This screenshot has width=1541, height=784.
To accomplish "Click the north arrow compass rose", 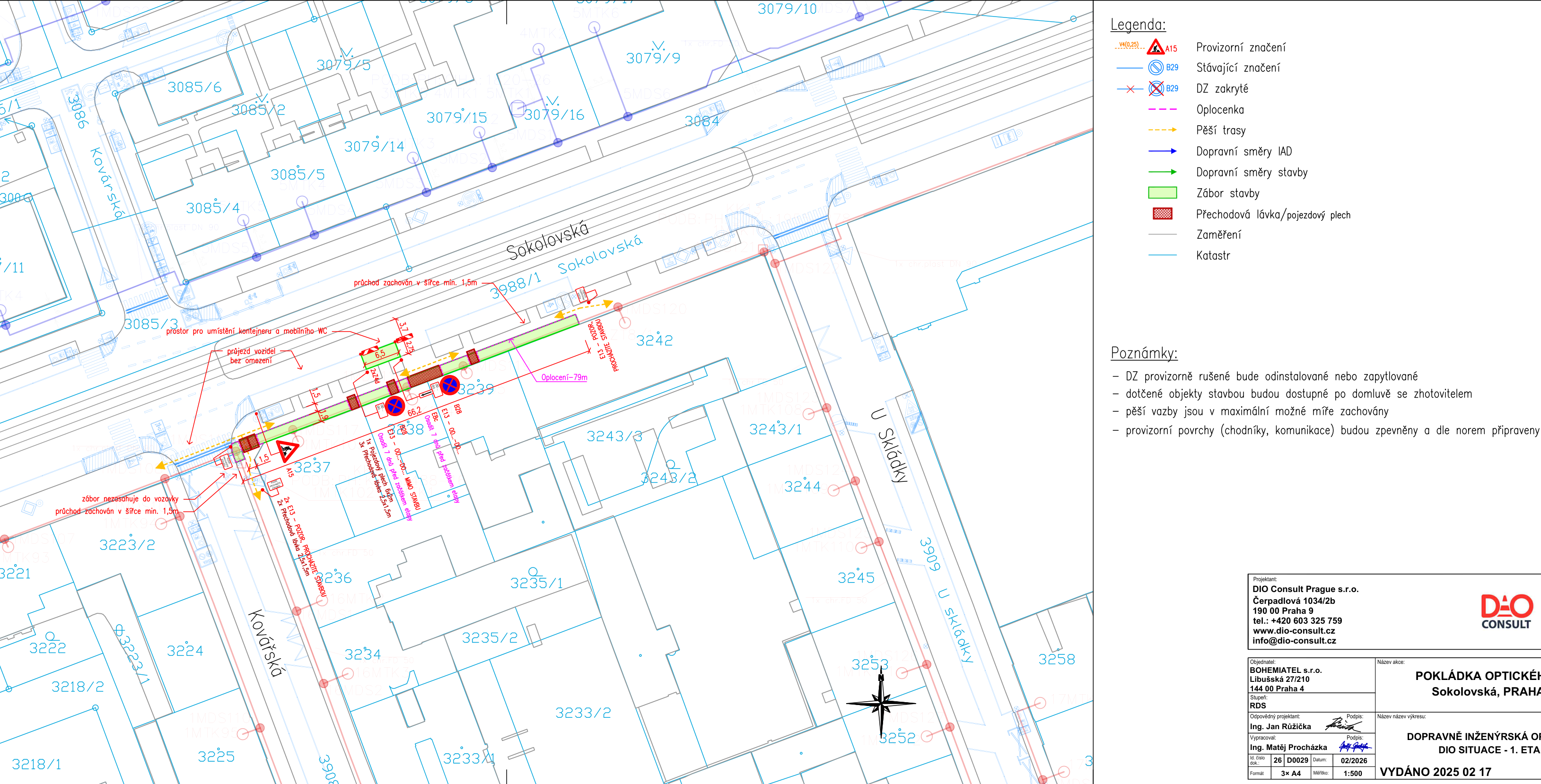I will tap(881, 704).
